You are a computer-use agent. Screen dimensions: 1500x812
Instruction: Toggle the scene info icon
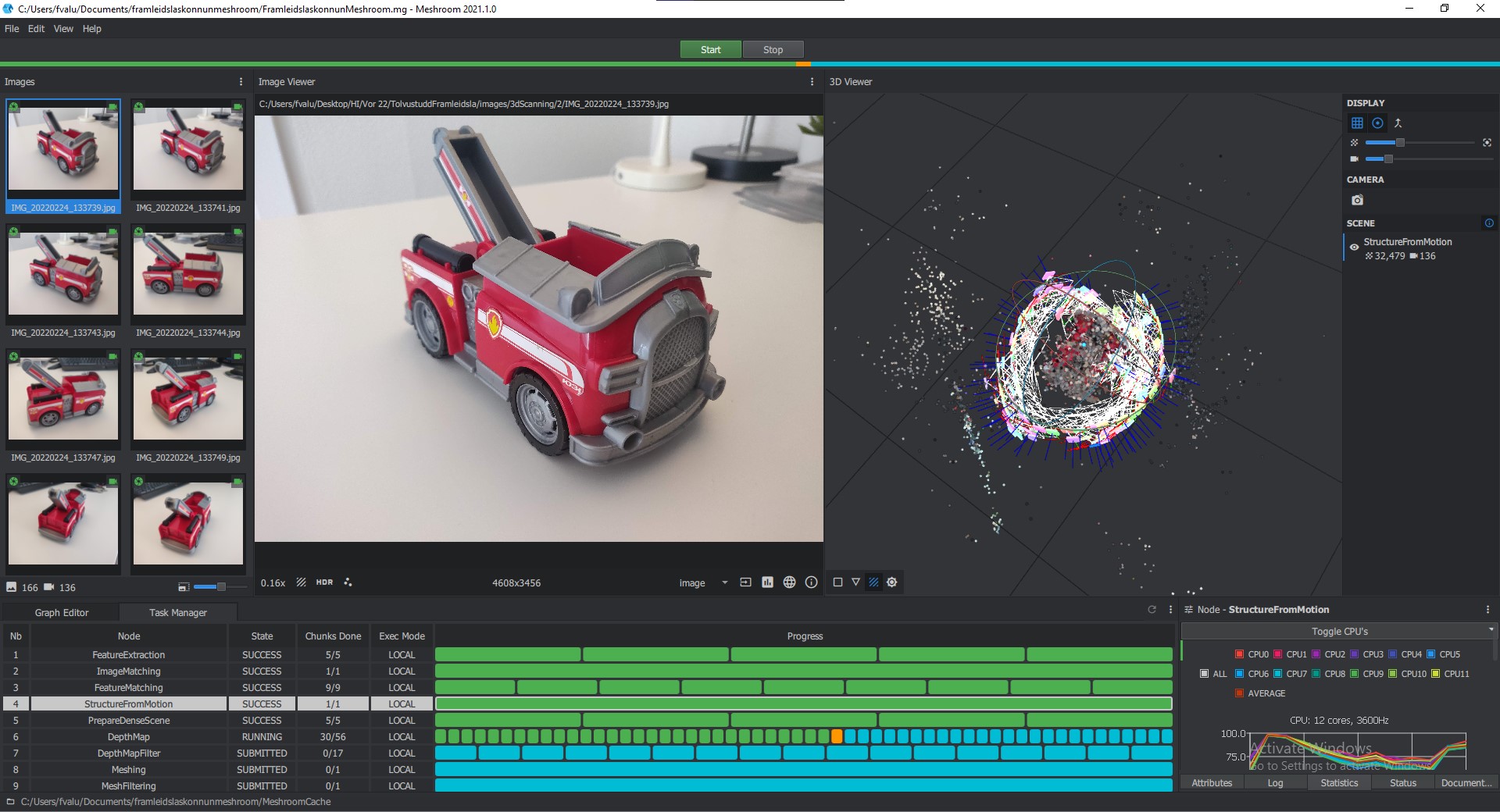coord(1489,223)
